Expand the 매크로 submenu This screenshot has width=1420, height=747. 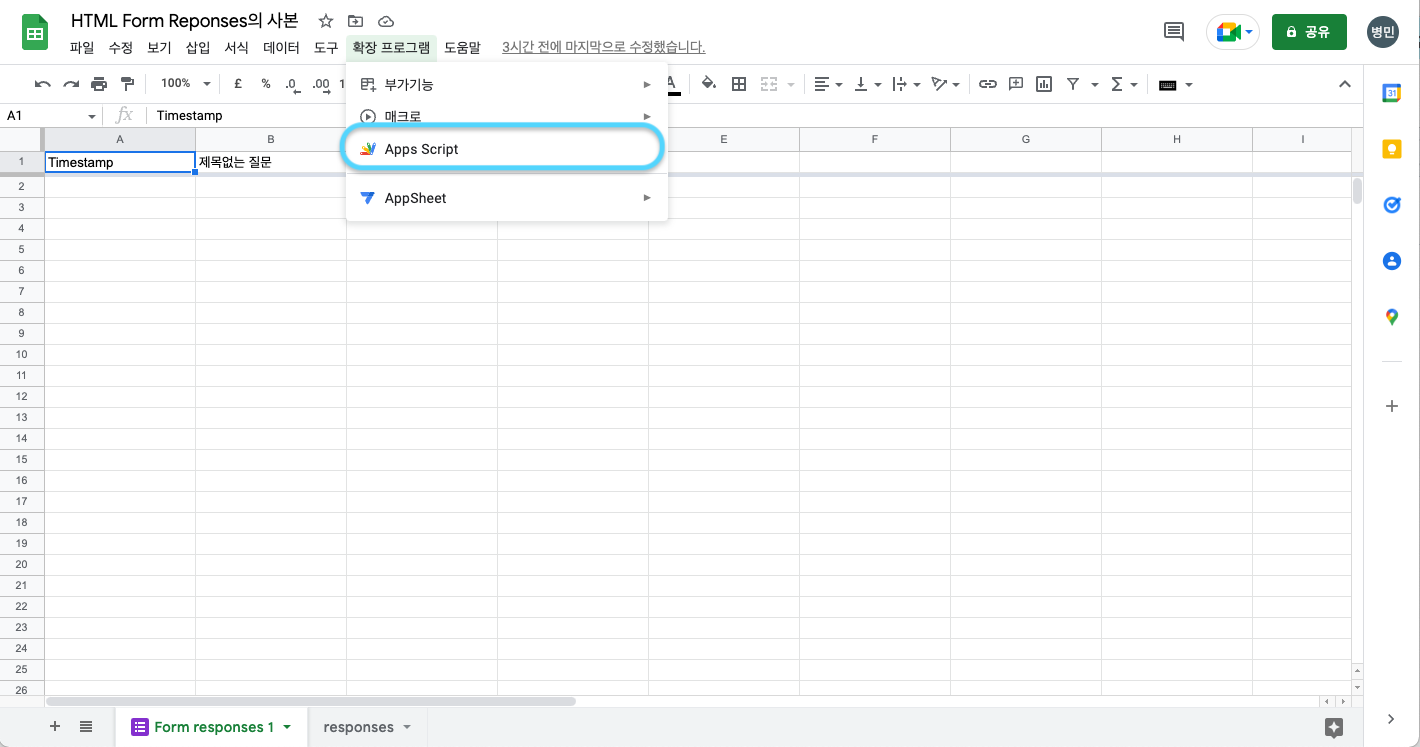pyautogui.click(x=507, y=116)
